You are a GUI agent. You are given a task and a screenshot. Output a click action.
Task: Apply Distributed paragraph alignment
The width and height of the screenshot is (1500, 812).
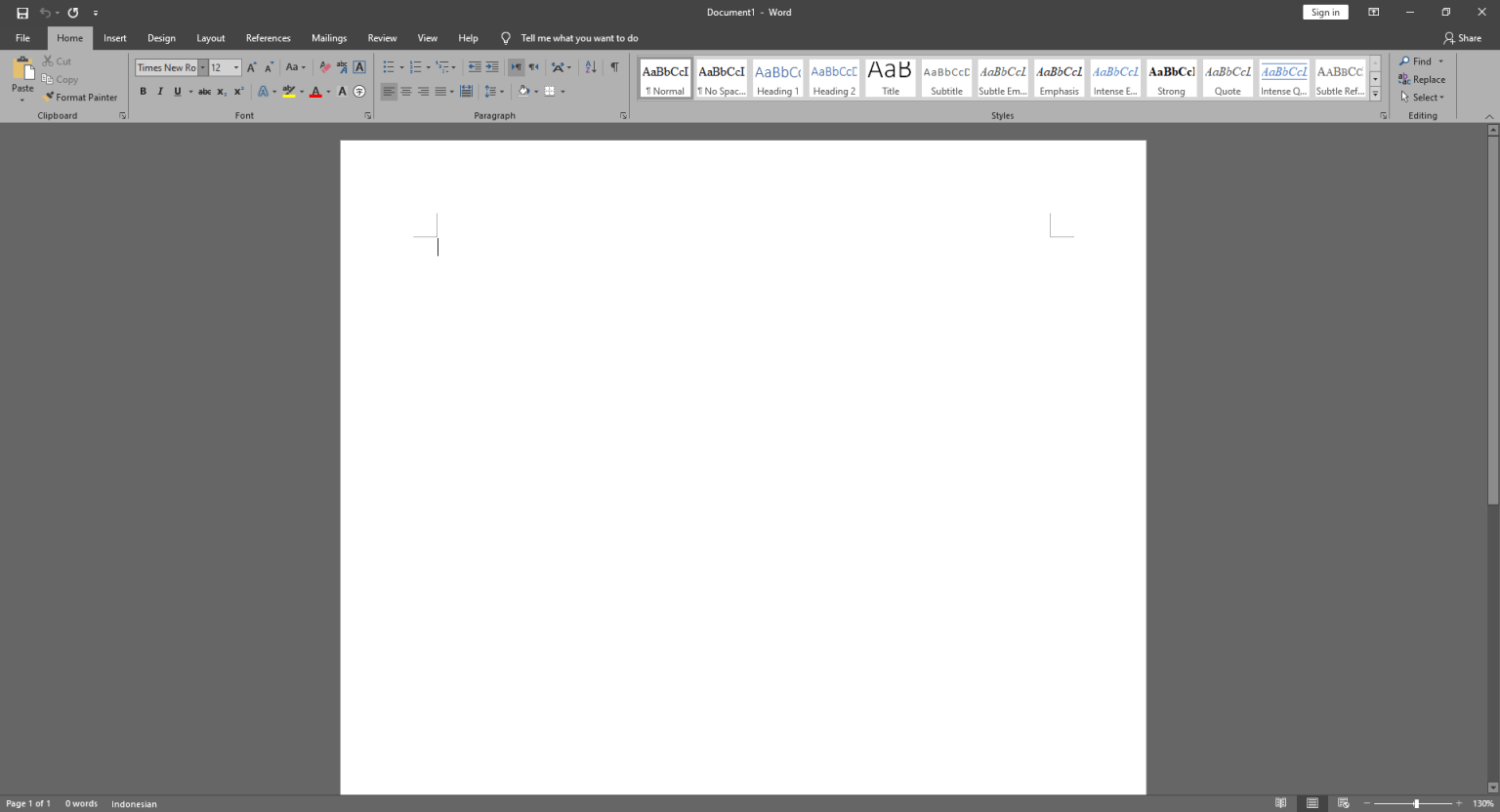coord(466,92)
